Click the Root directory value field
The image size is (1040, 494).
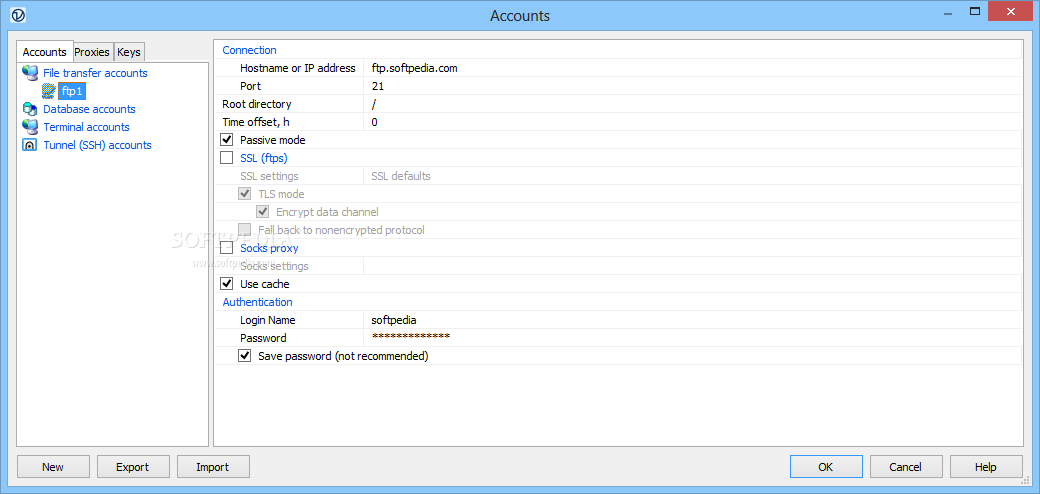coord(692,104)
